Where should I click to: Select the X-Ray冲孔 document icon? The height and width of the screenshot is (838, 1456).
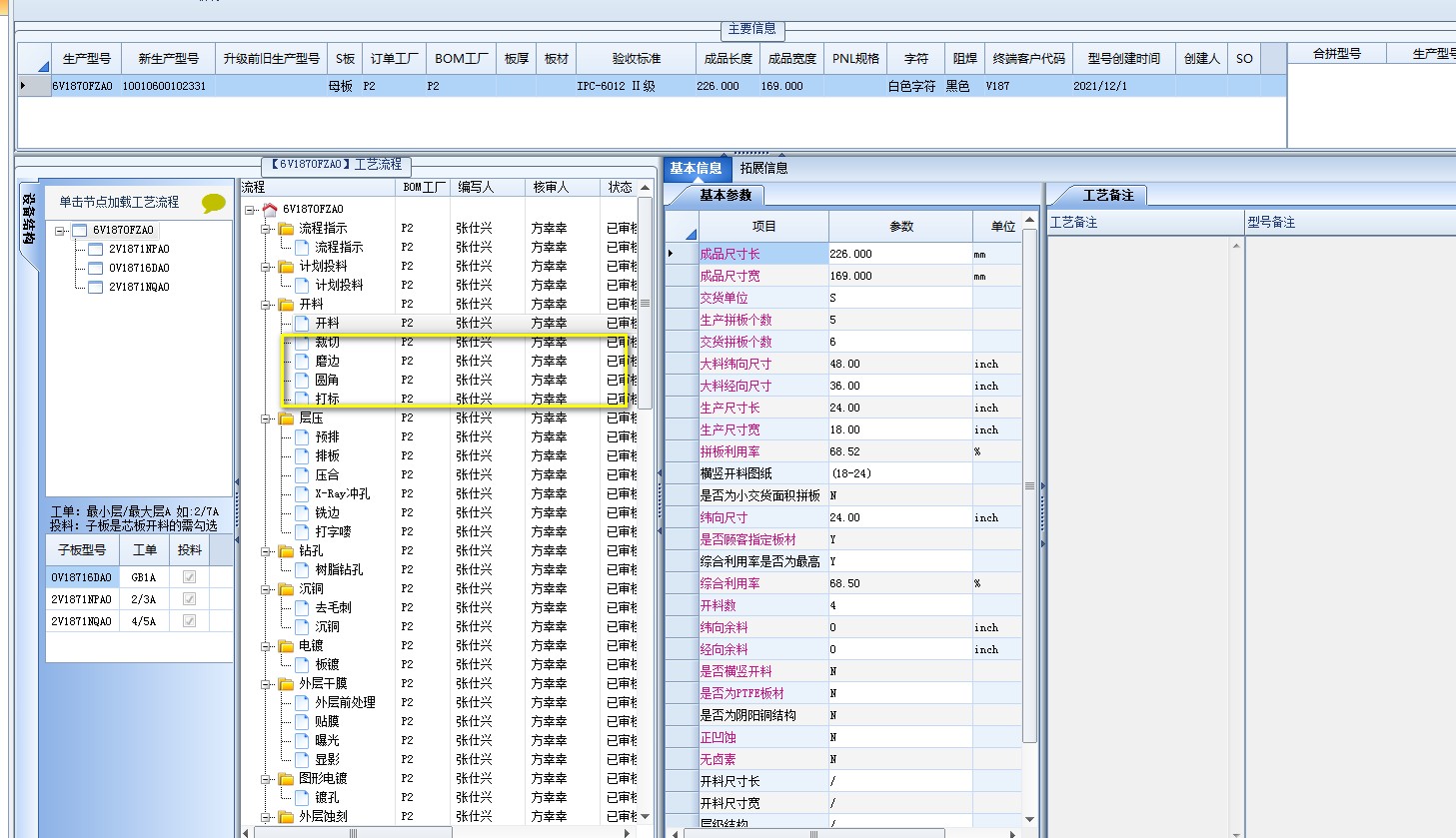click(x=303, y=494)
